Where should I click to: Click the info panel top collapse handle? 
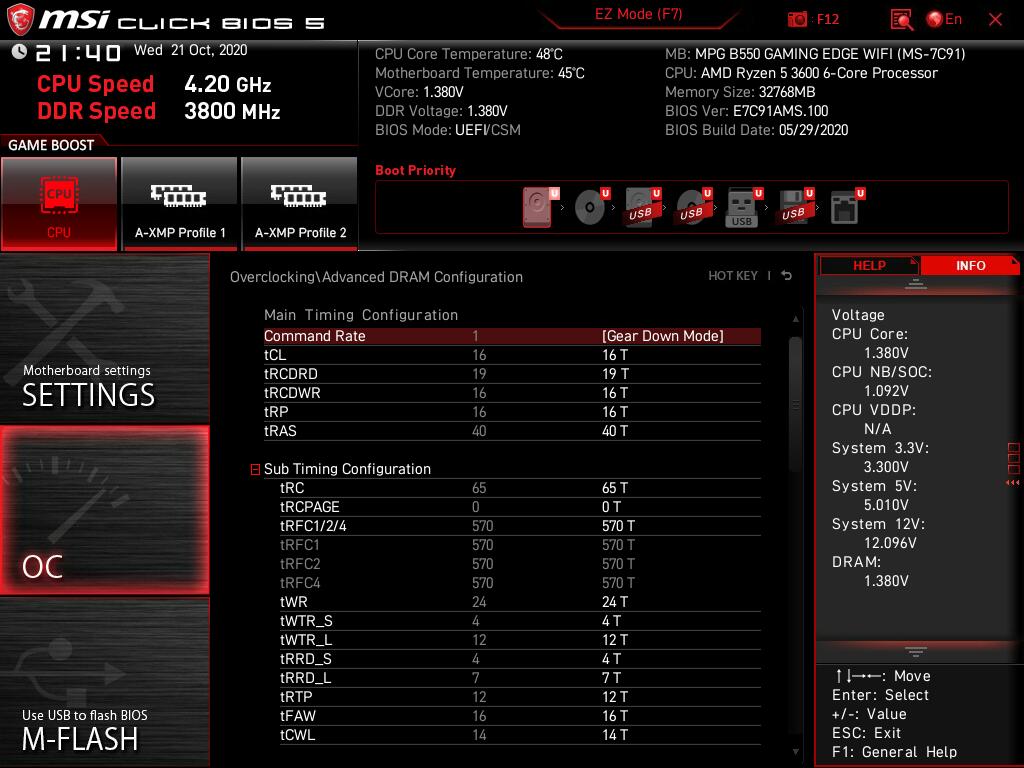click(x=916, y=284)
